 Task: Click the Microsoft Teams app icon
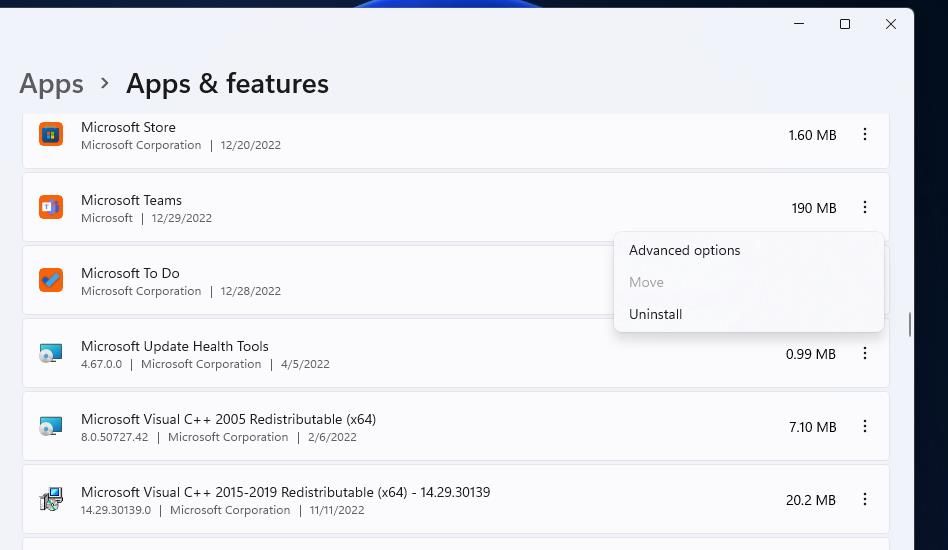tap(51, 207)
